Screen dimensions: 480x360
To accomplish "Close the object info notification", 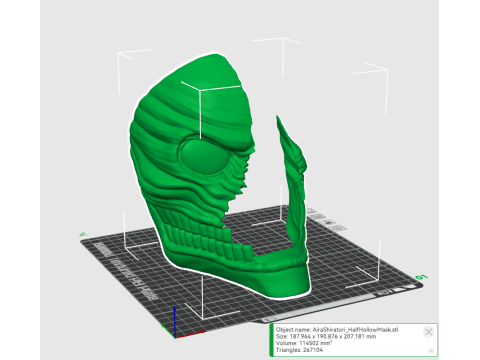I will pos(428,332).
